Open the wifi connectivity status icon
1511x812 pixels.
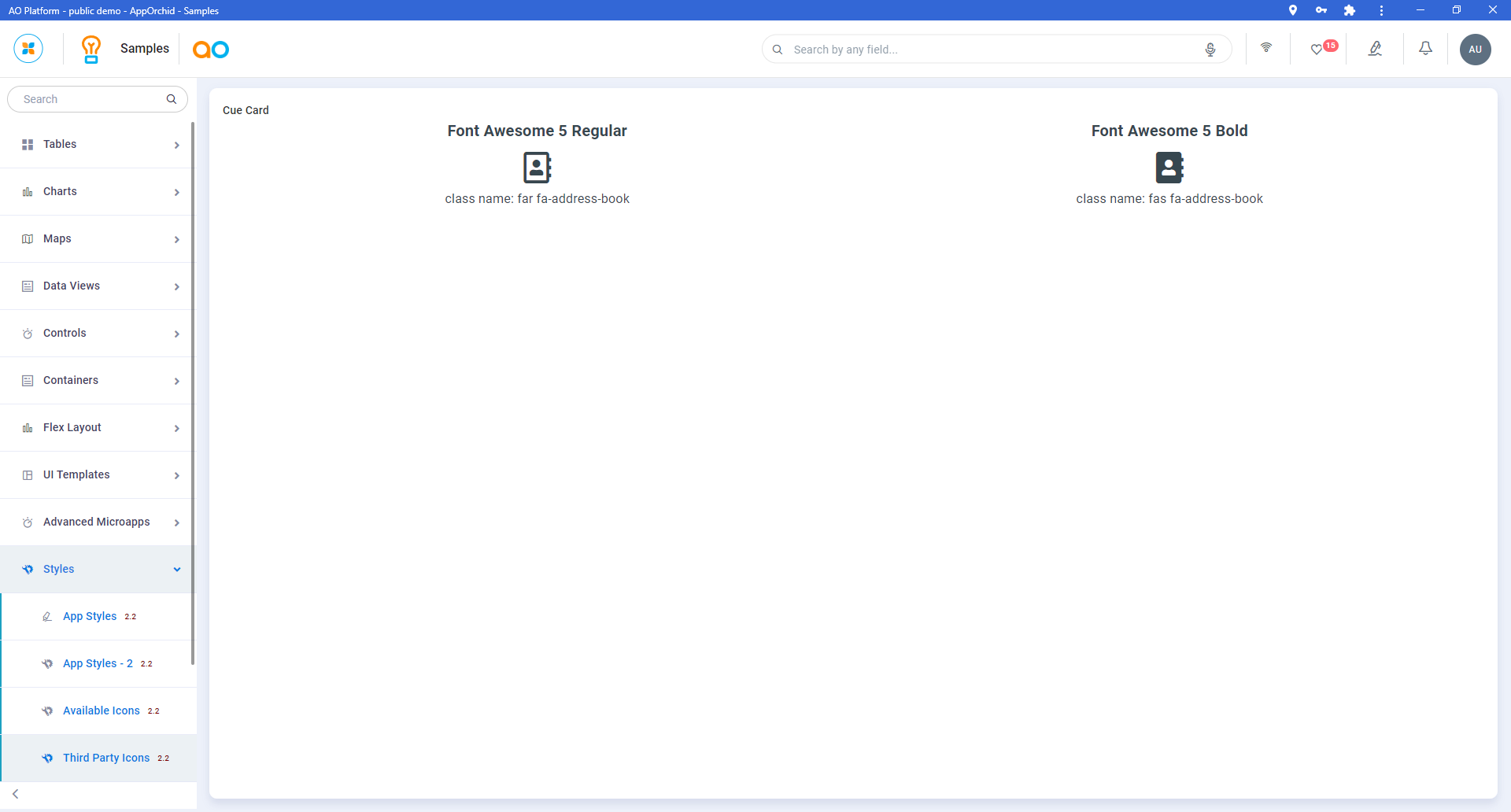(x=1266, y=49)
